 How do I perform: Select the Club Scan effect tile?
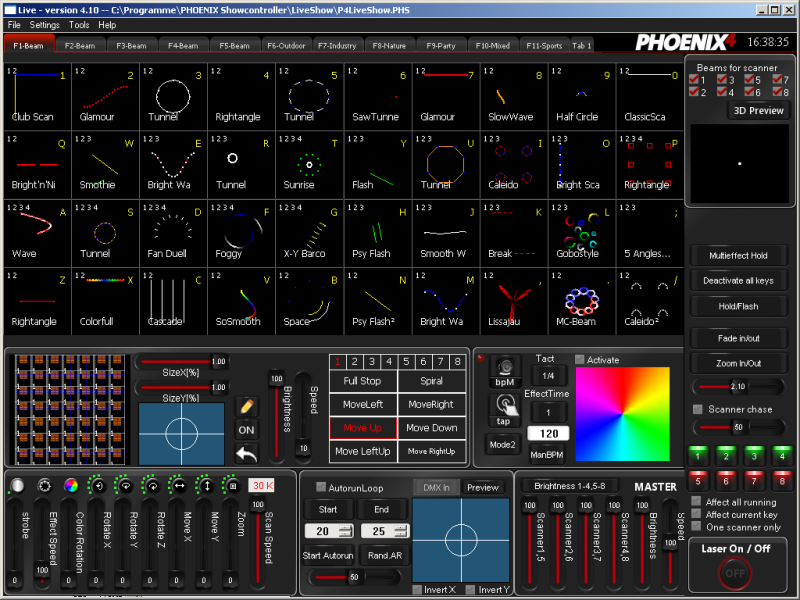click(x=37, y=96)
